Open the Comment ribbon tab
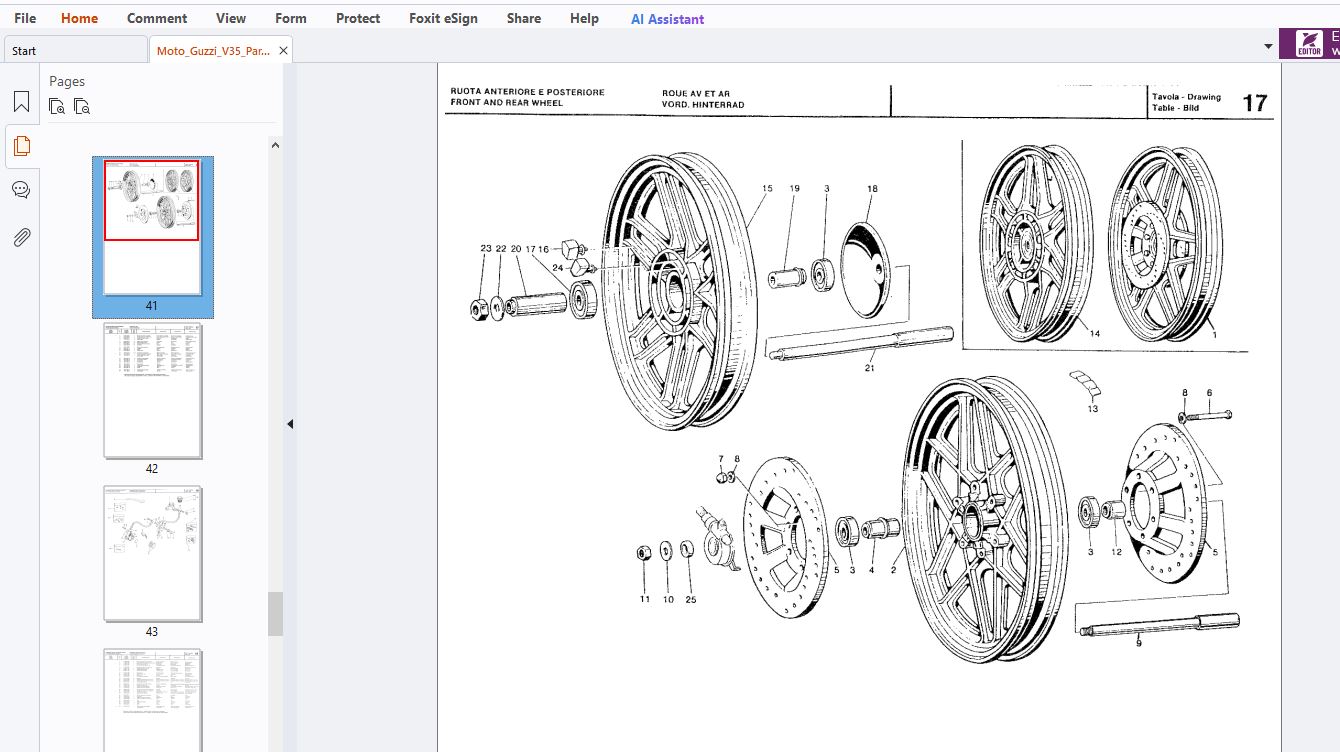Screen dimensions: 1340x752 [157, 18]
